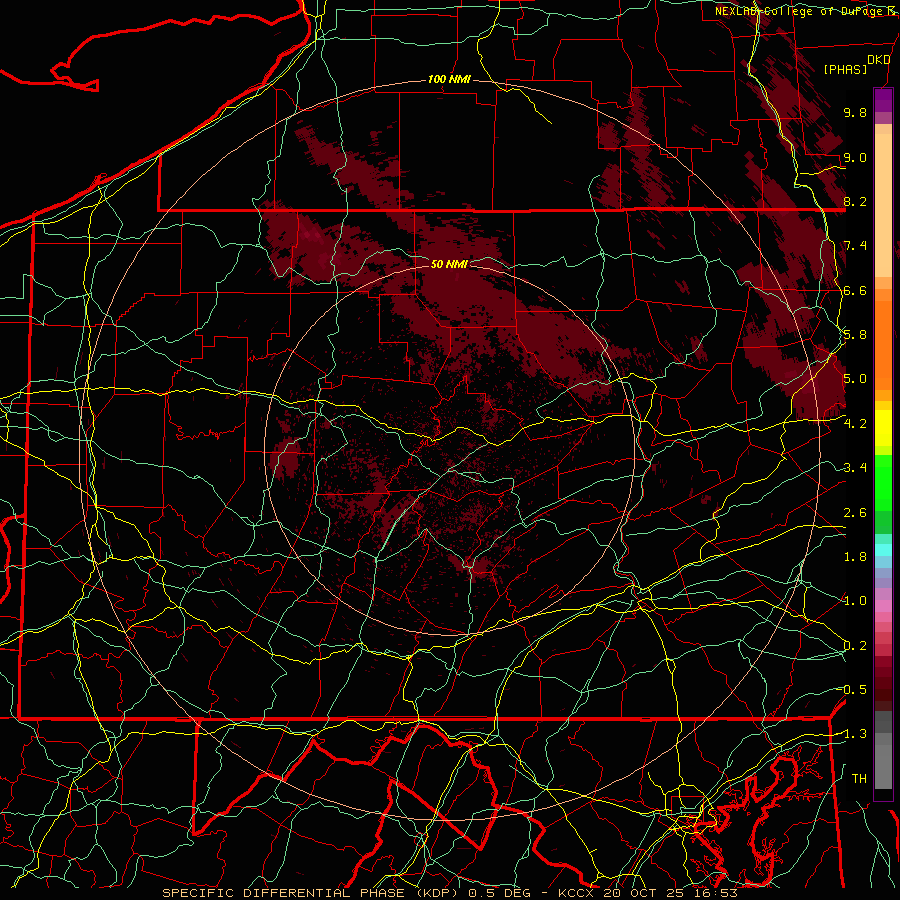Click the [PHAS] legend header

coord(845,69)
